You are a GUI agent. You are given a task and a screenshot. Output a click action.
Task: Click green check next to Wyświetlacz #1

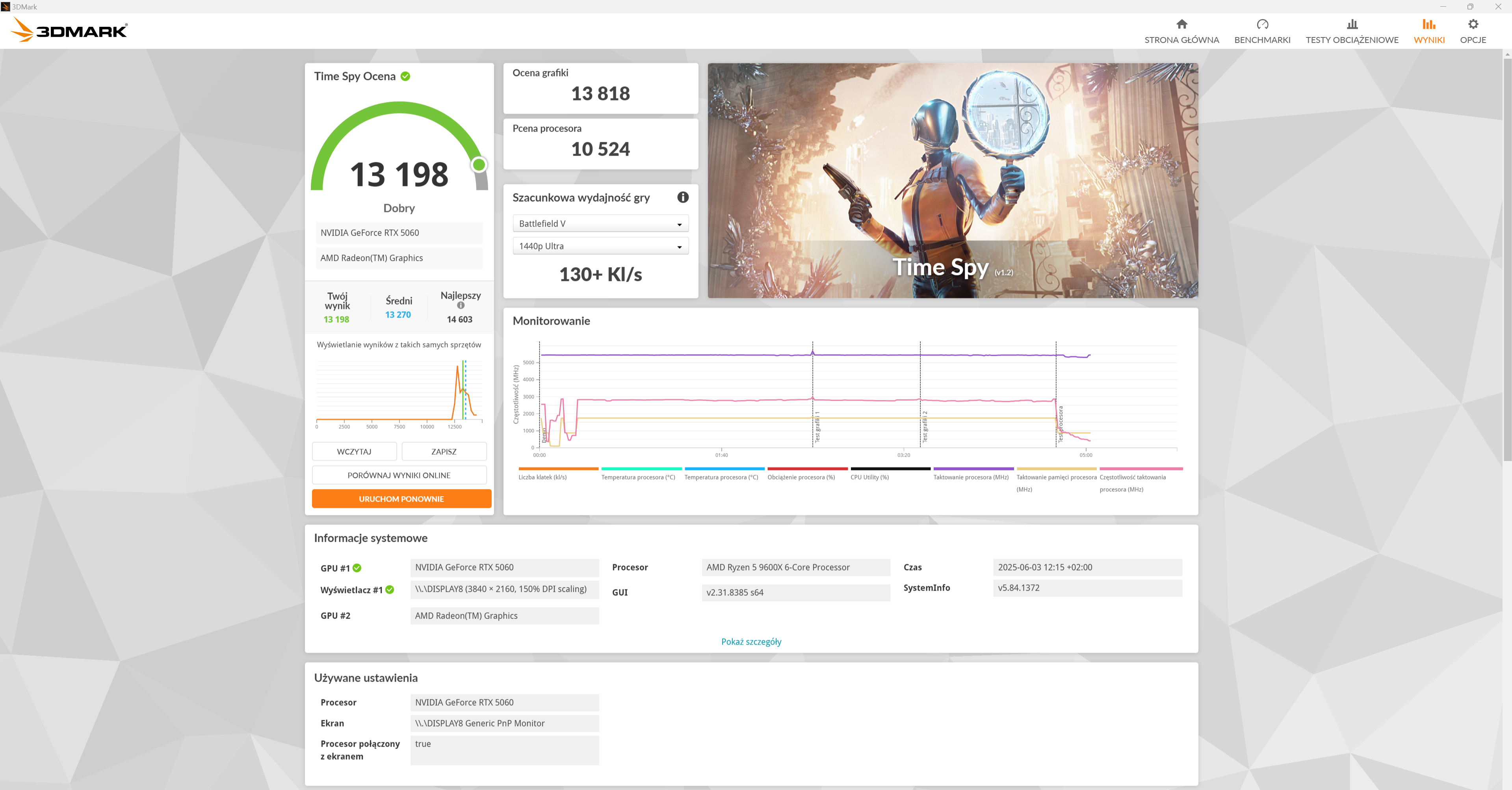390,590
